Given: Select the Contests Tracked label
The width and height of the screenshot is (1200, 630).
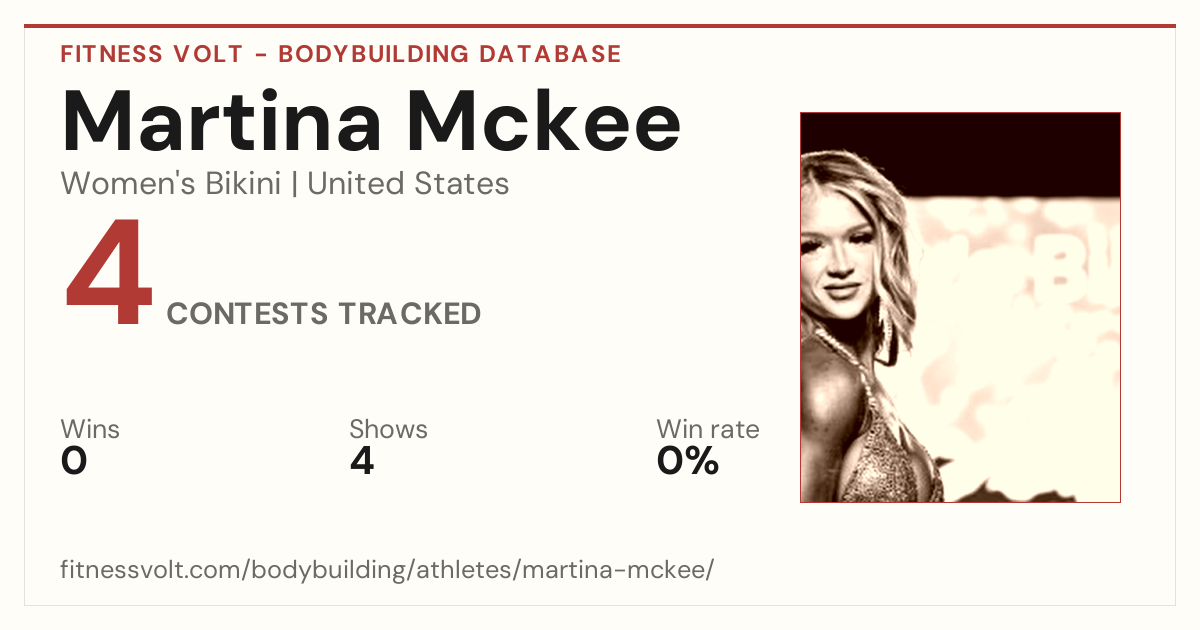Looking at the screenshot, I should click(x=324, y=314).
